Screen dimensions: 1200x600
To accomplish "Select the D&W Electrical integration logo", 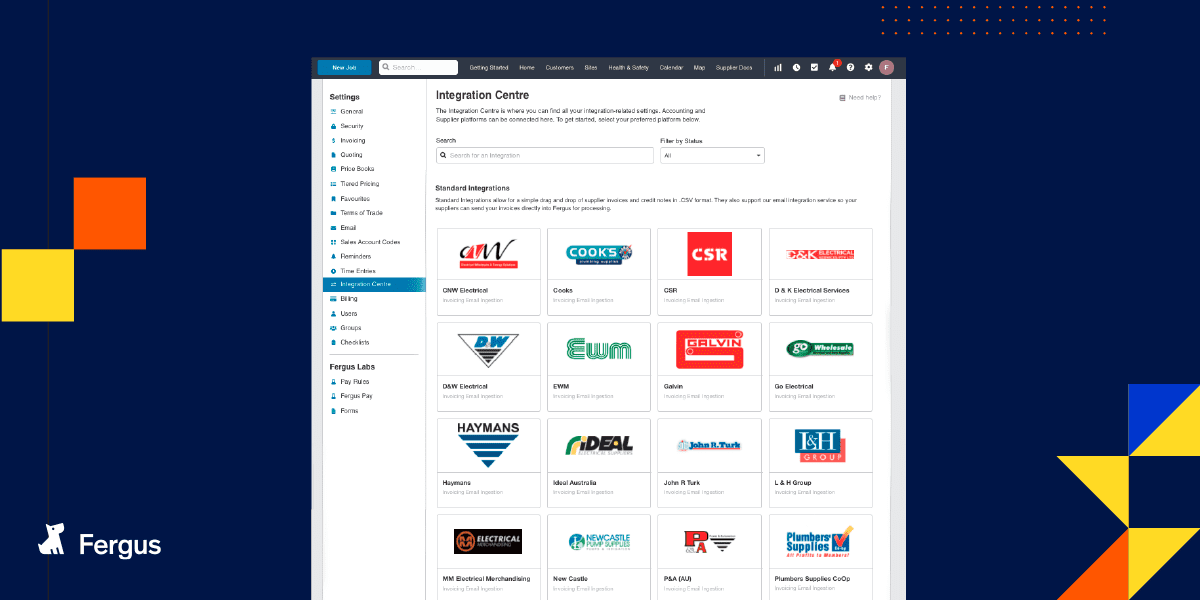I will [x=488, y=350].
